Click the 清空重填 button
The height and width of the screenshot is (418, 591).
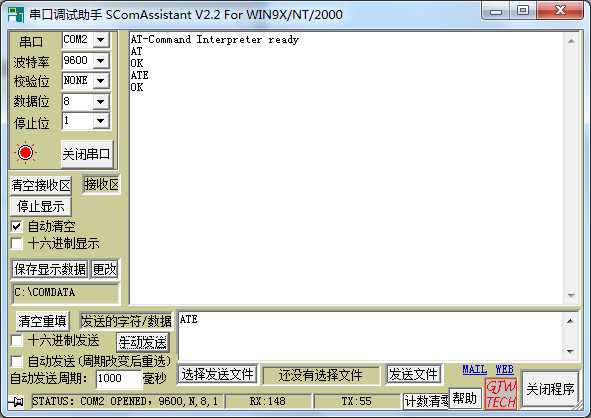42,322
